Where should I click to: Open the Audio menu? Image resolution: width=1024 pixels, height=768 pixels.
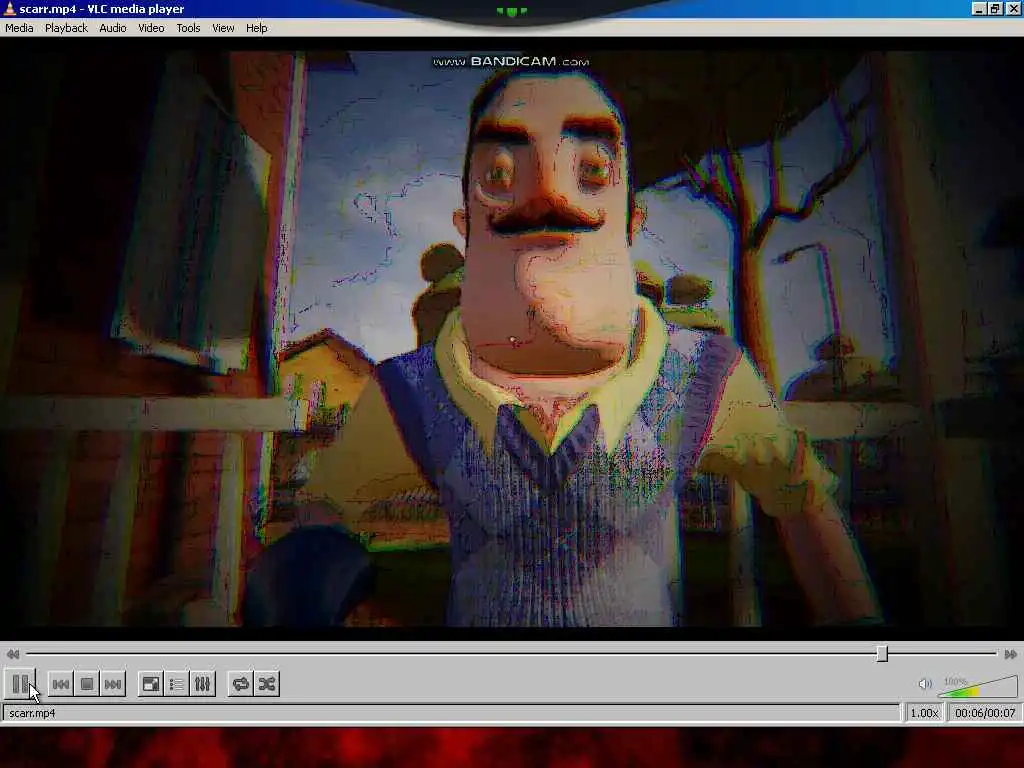pyautogui.click(x=113, y=28)
